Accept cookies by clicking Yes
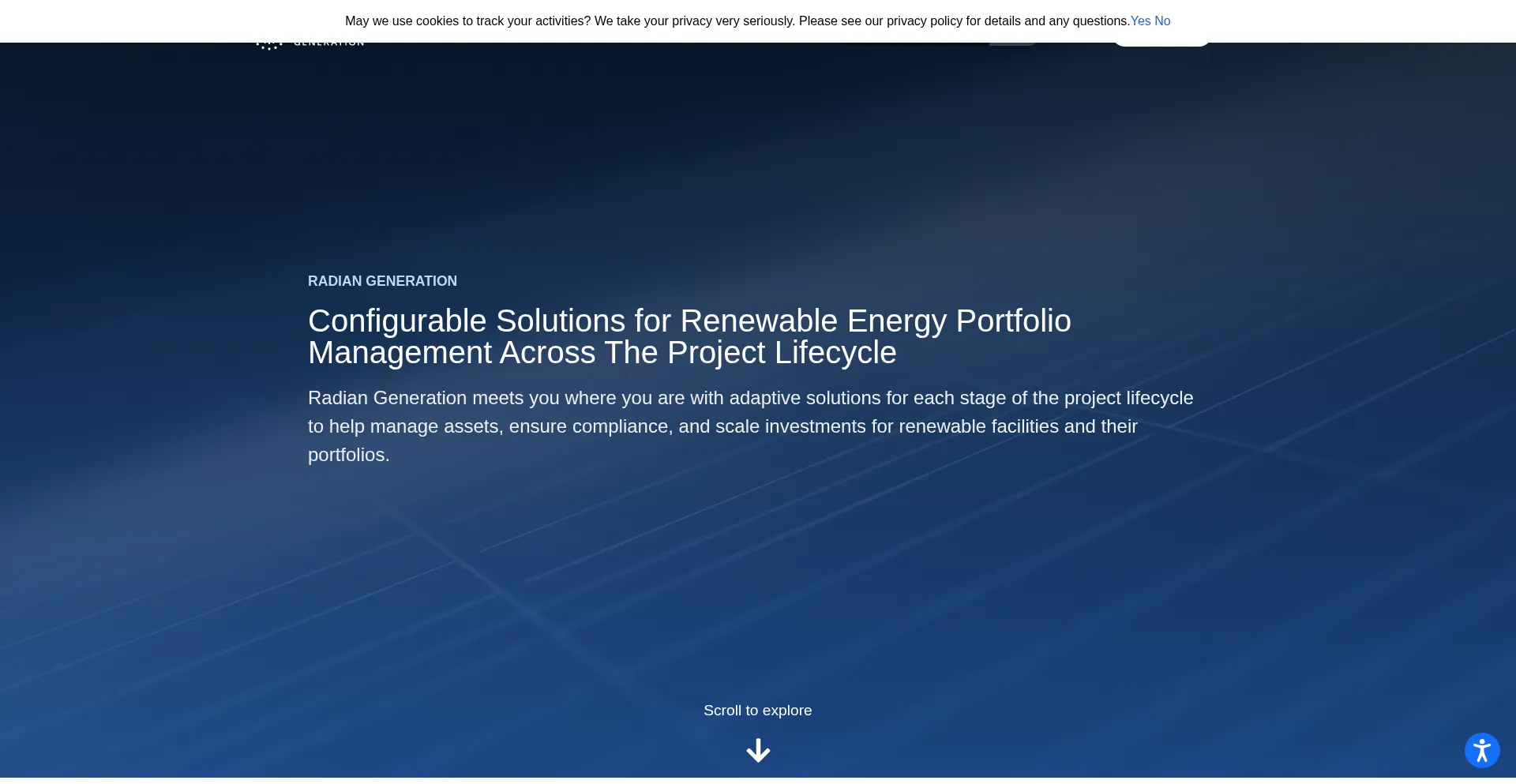 click(1140, 21)
